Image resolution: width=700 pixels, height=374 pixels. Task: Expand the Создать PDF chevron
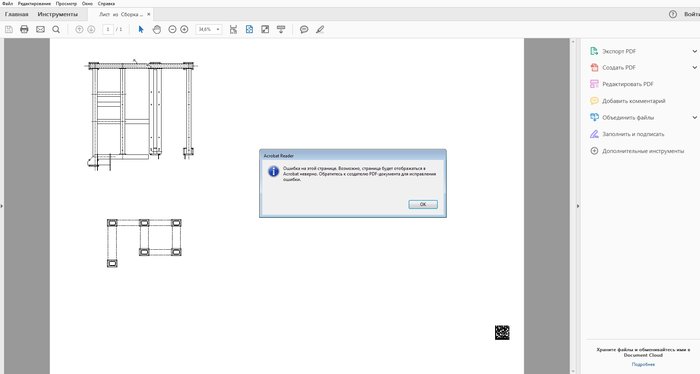coord(695,67)
